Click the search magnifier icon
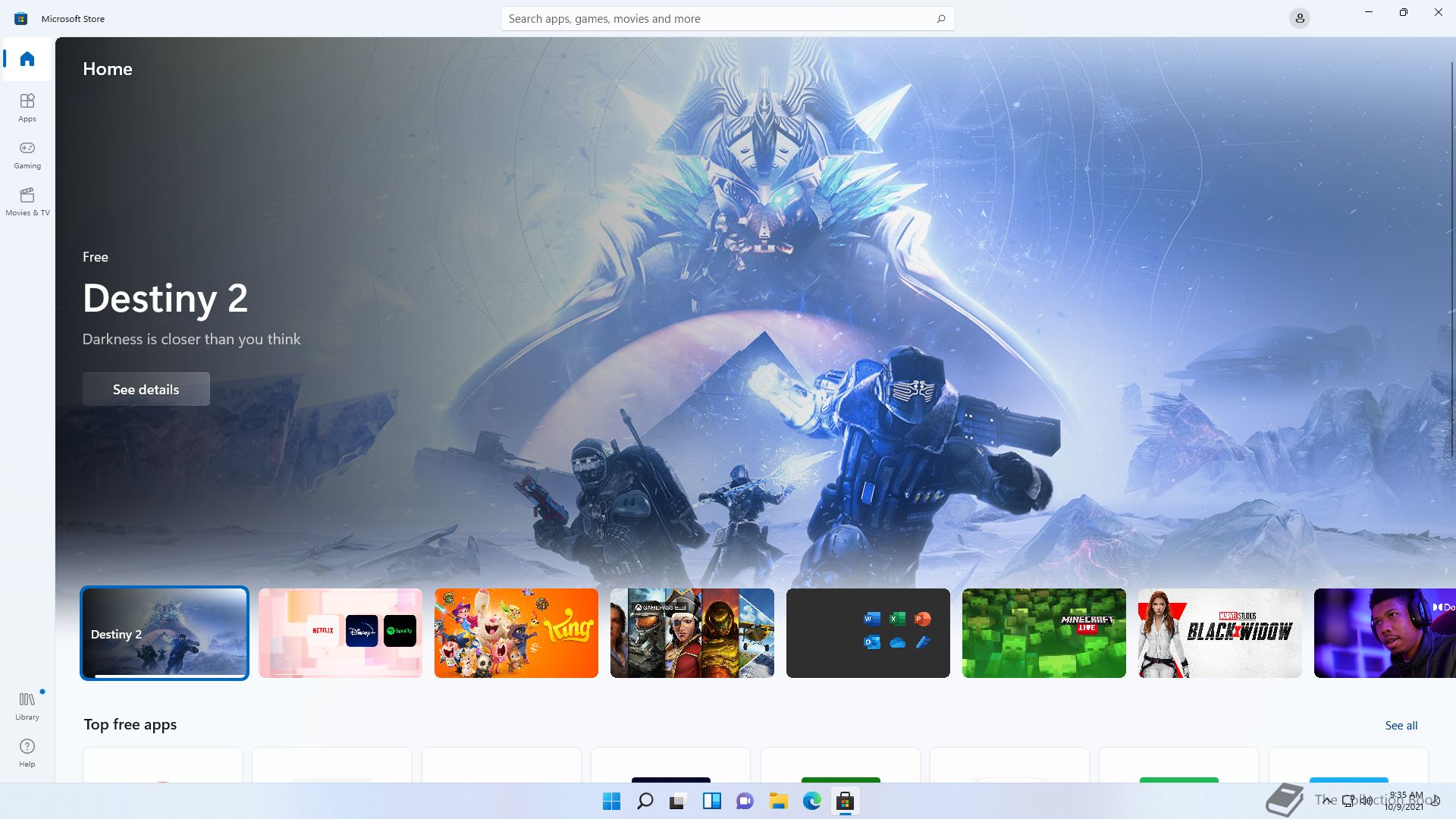 coord(941,19)
